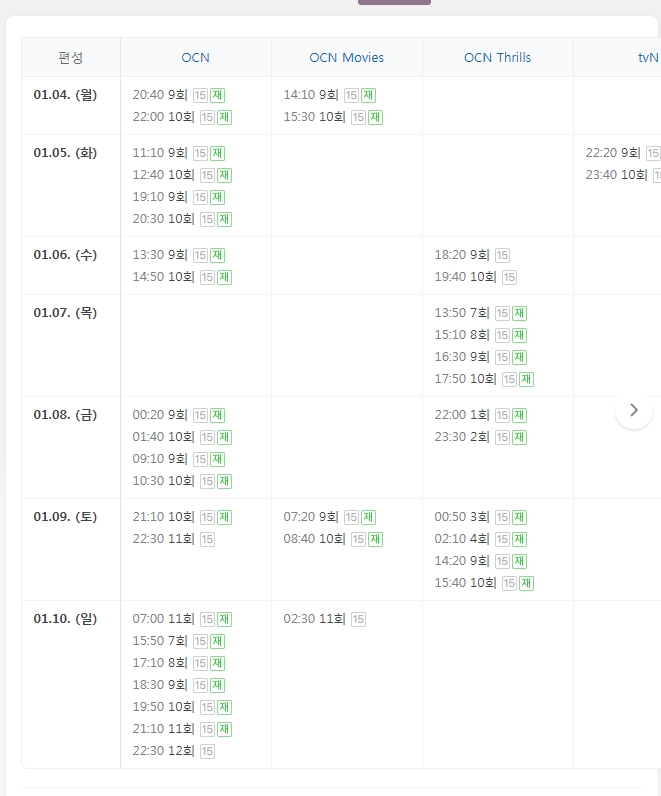Viewport: 661px width, 796px height.
Task: Select the 01.06. (수) date row
Action: 65,255
